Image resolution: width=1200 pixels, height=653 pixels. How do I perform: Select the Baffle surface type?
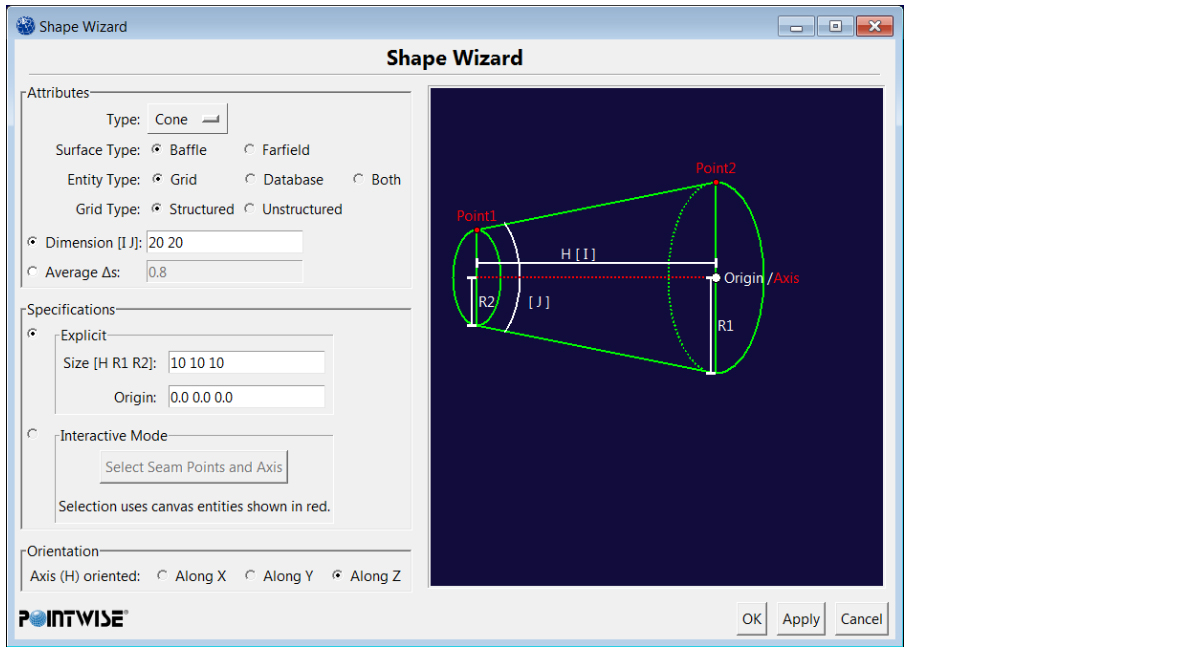[x=157, y=150]
